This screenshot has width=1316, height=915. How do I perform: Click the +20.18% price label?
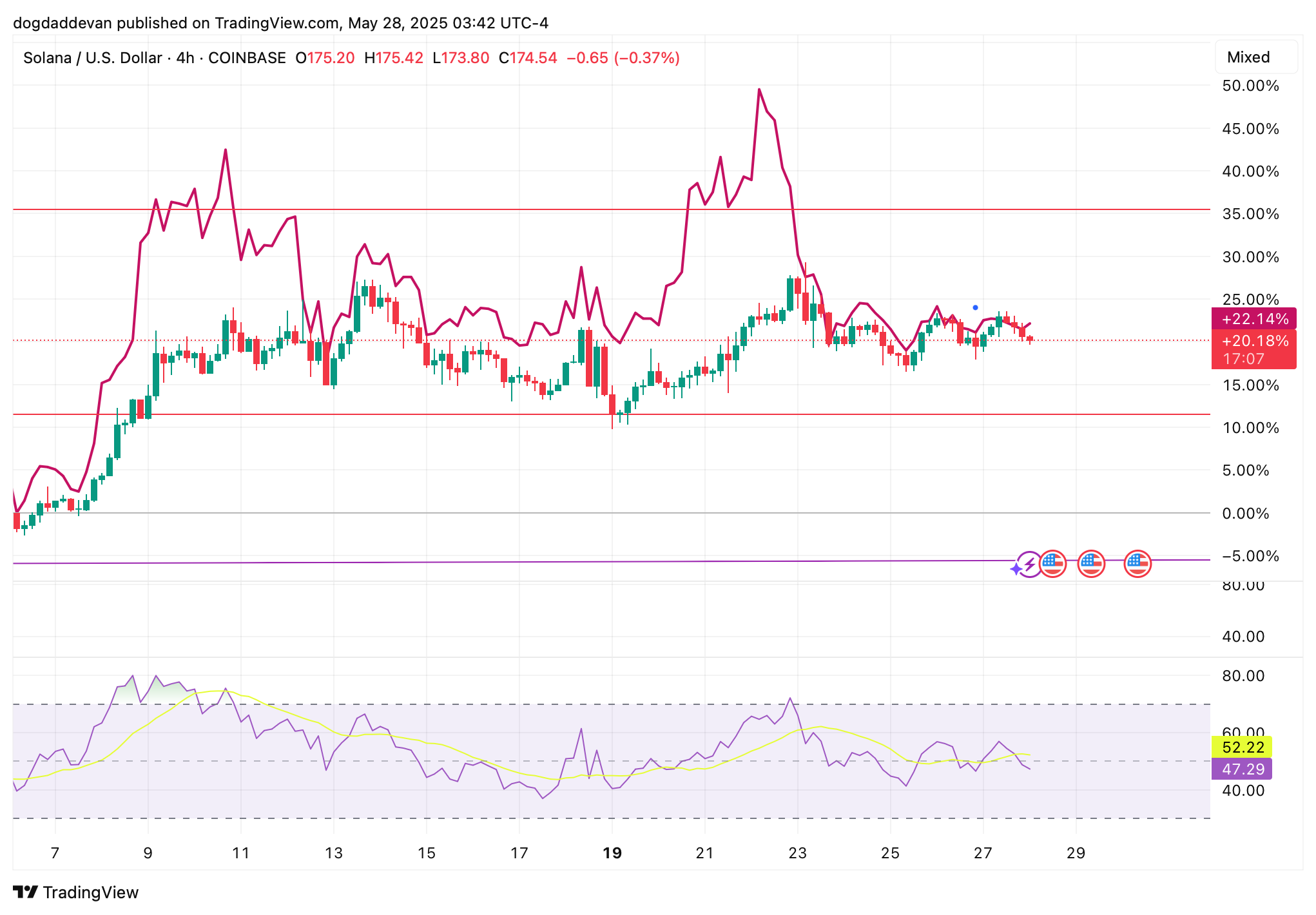[x=1254, y=341]
